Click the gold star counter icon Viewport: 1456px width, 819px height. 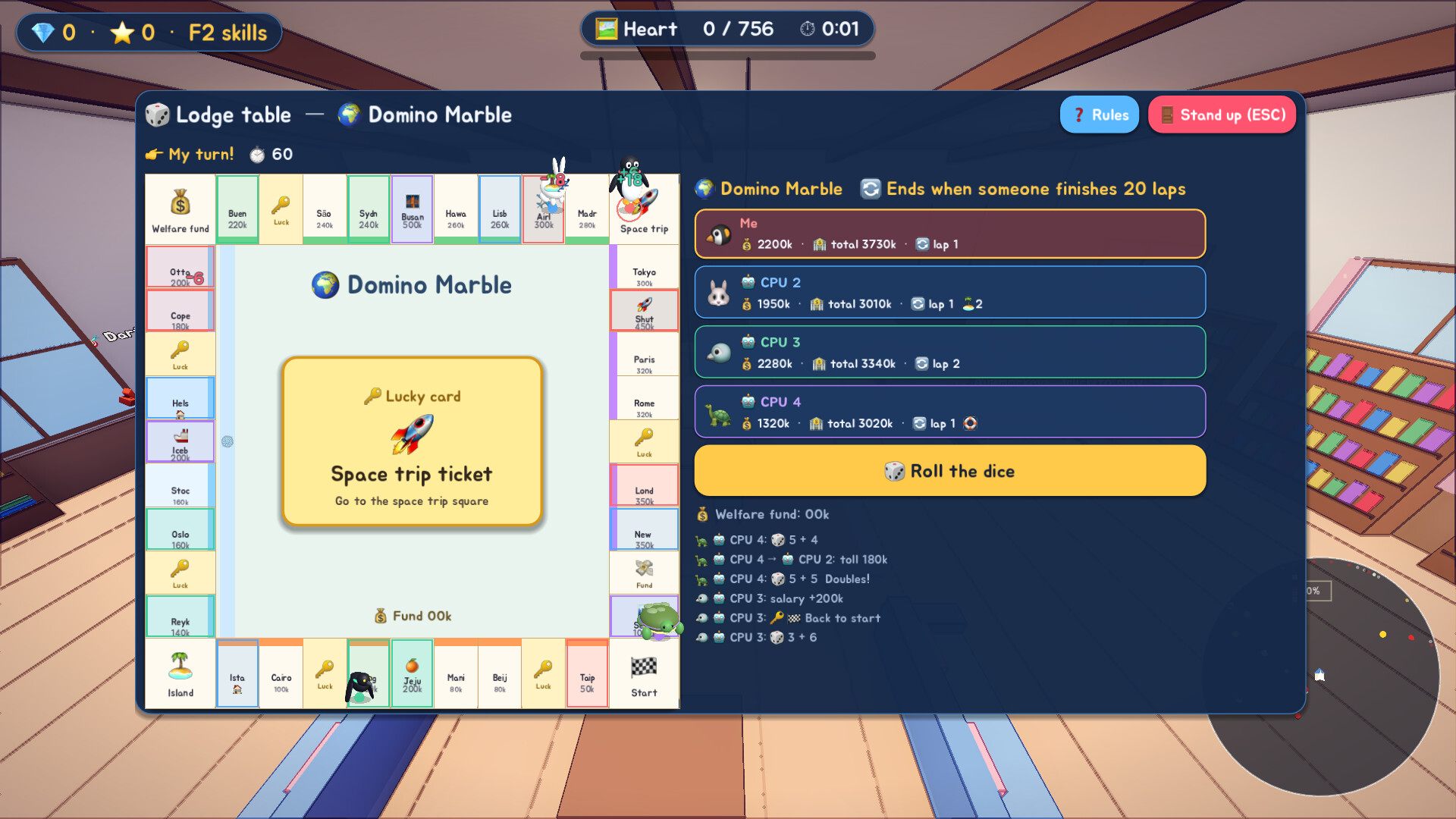[122, 33]
